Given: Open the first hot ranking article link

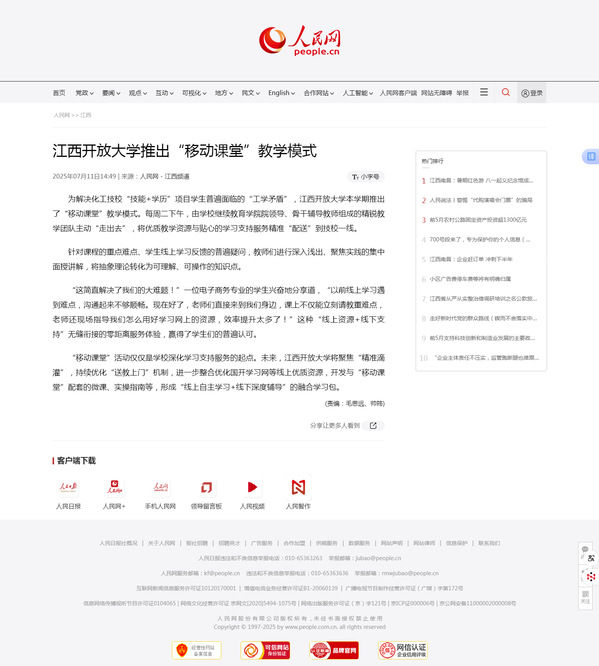Looking at the screenshot, I should pos(481,181).
